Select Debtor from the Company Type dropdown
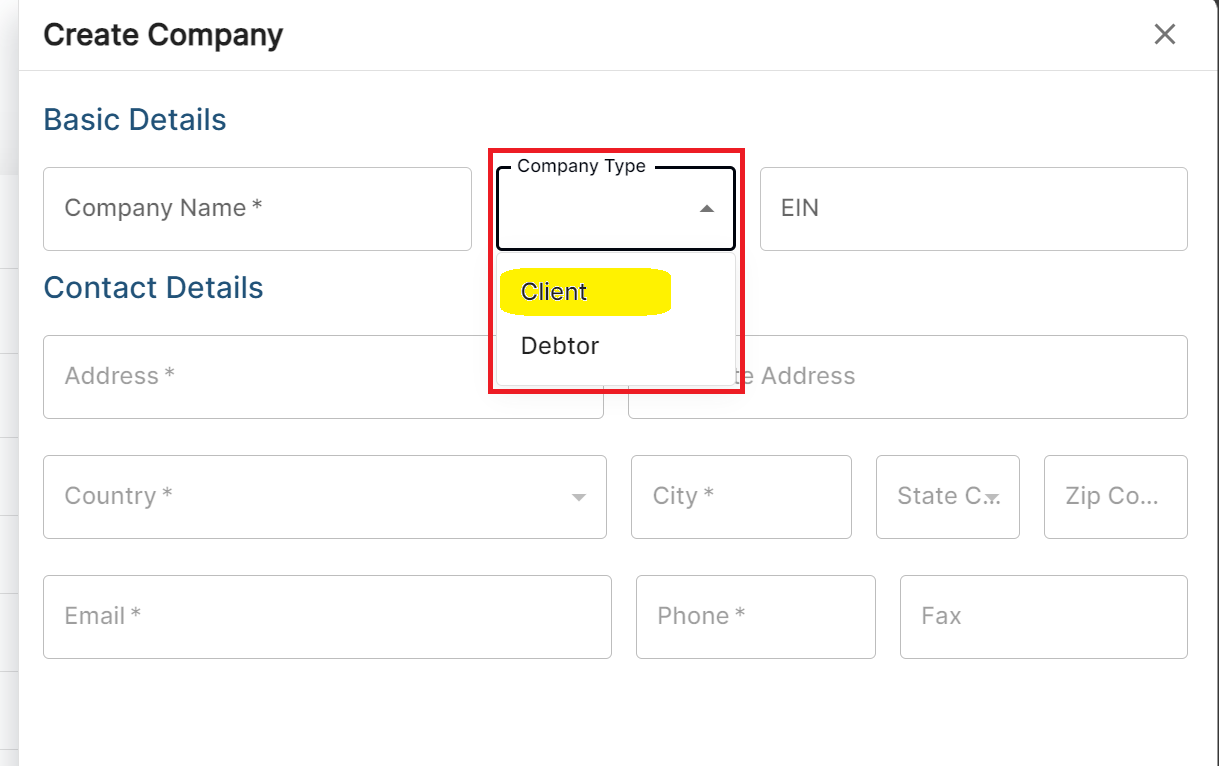1219x766 pixels. pyautogui.click(x=560, y=345)
